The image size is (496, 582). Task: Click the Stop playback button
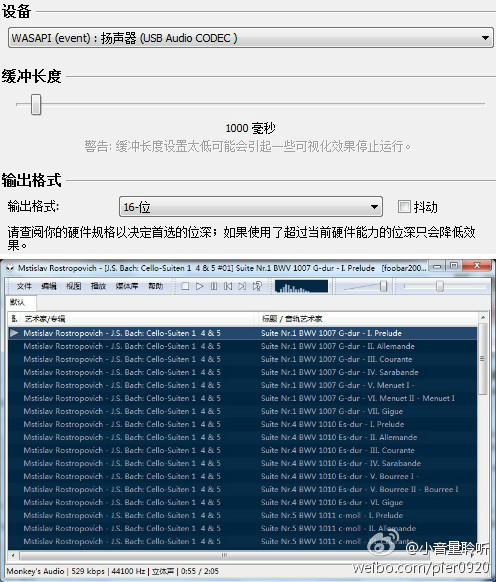[185, 286]
